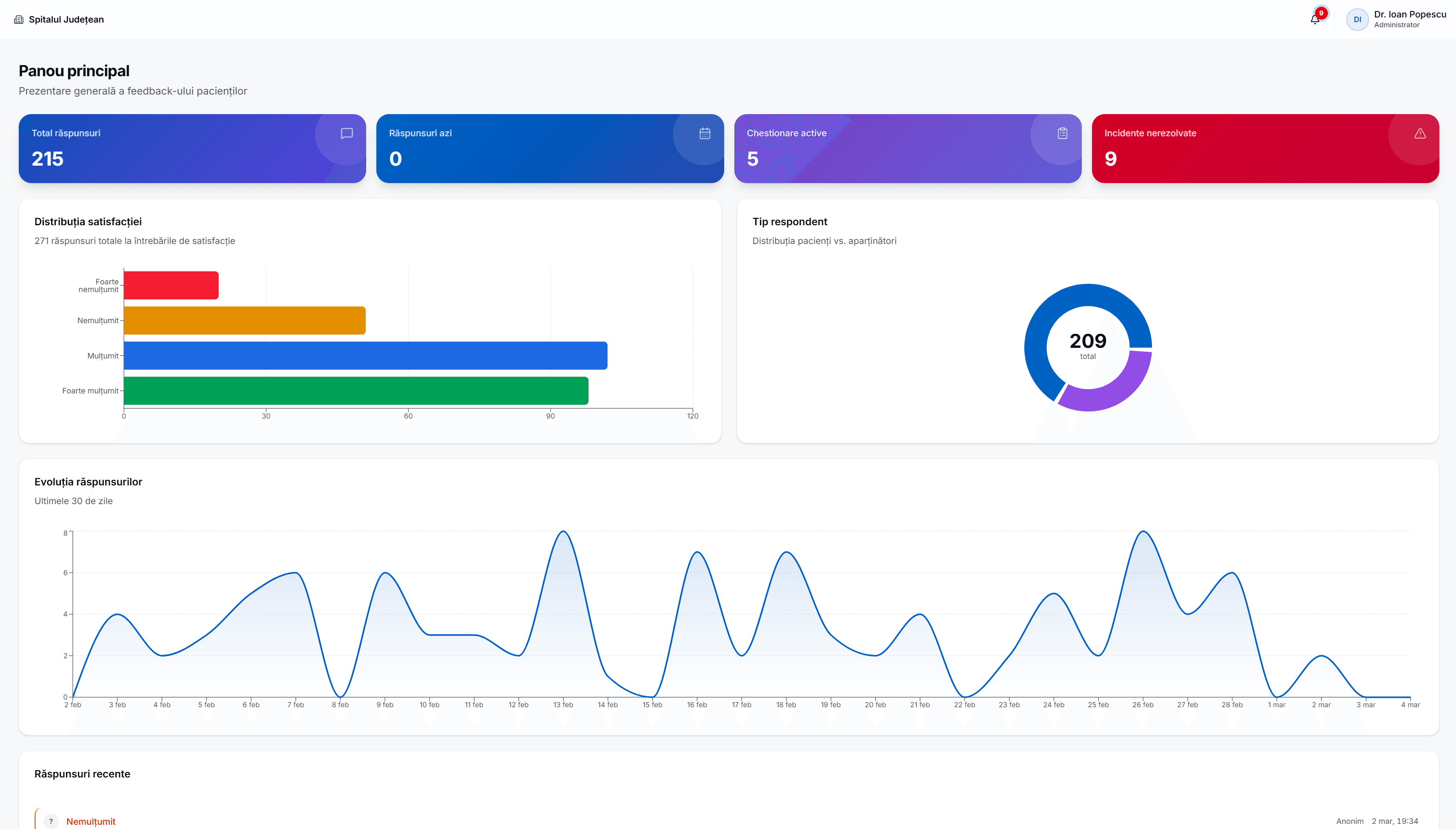Click the question mark icon beside Nemulțumit response

point(51,821)
